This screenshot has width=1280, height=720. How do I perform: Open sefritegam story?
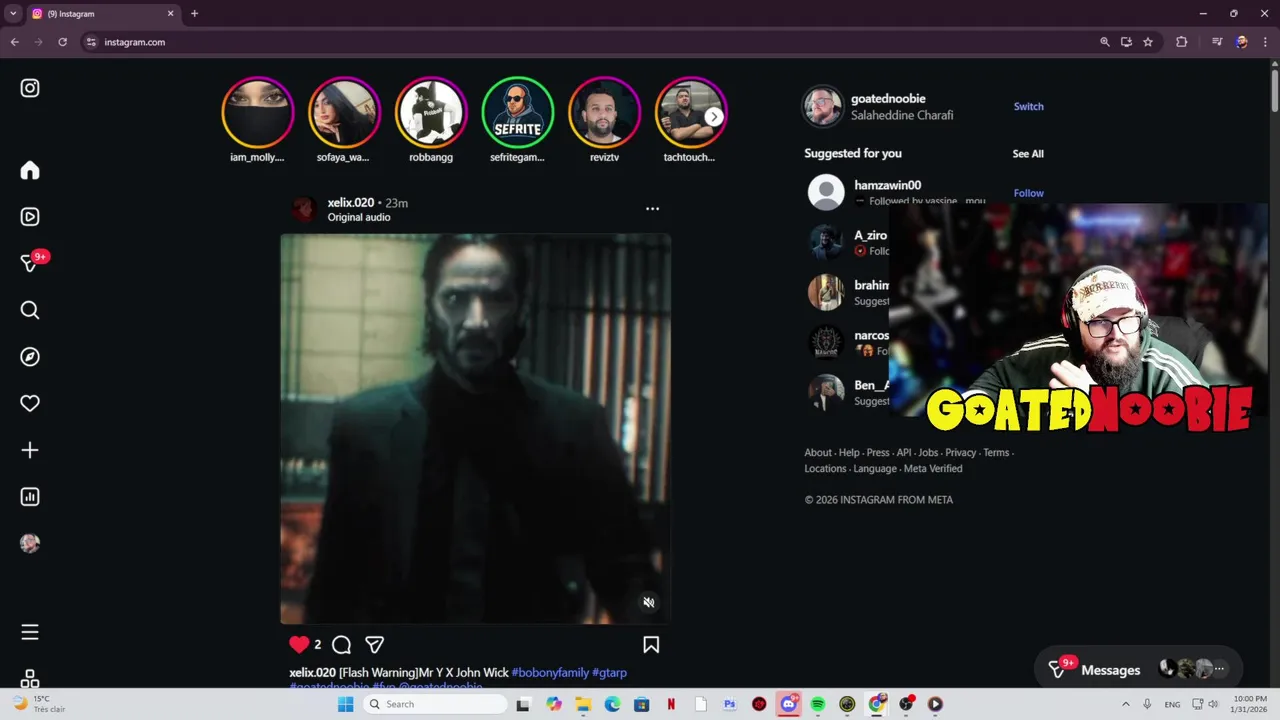517,120
